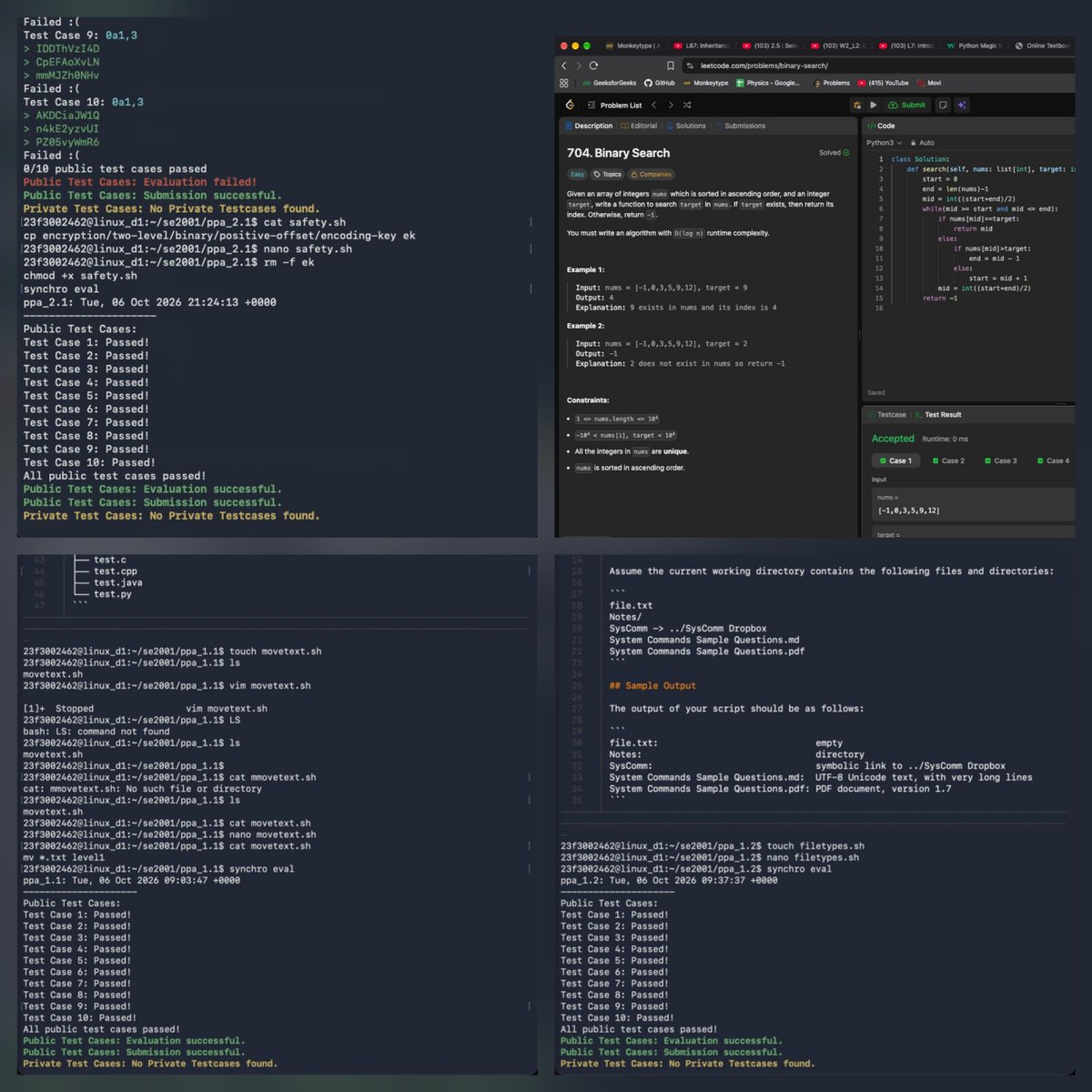Screen dimensions: 1092x1092
Task: Open the Editorial tab
Action: click(639, 126)
